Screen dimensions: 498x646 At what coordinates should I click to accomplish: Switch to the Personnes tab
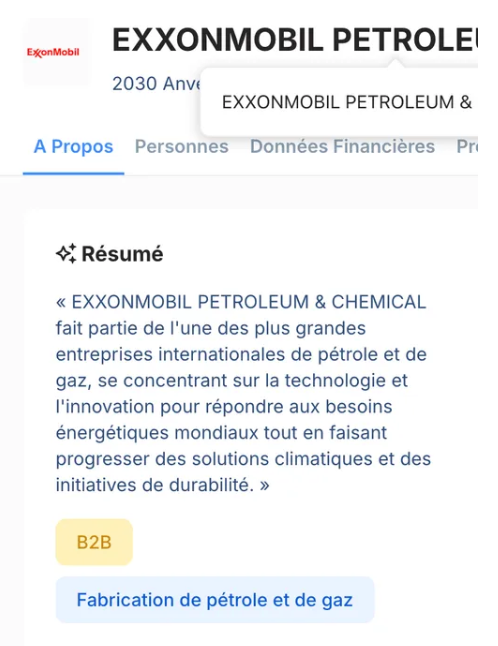182,147
